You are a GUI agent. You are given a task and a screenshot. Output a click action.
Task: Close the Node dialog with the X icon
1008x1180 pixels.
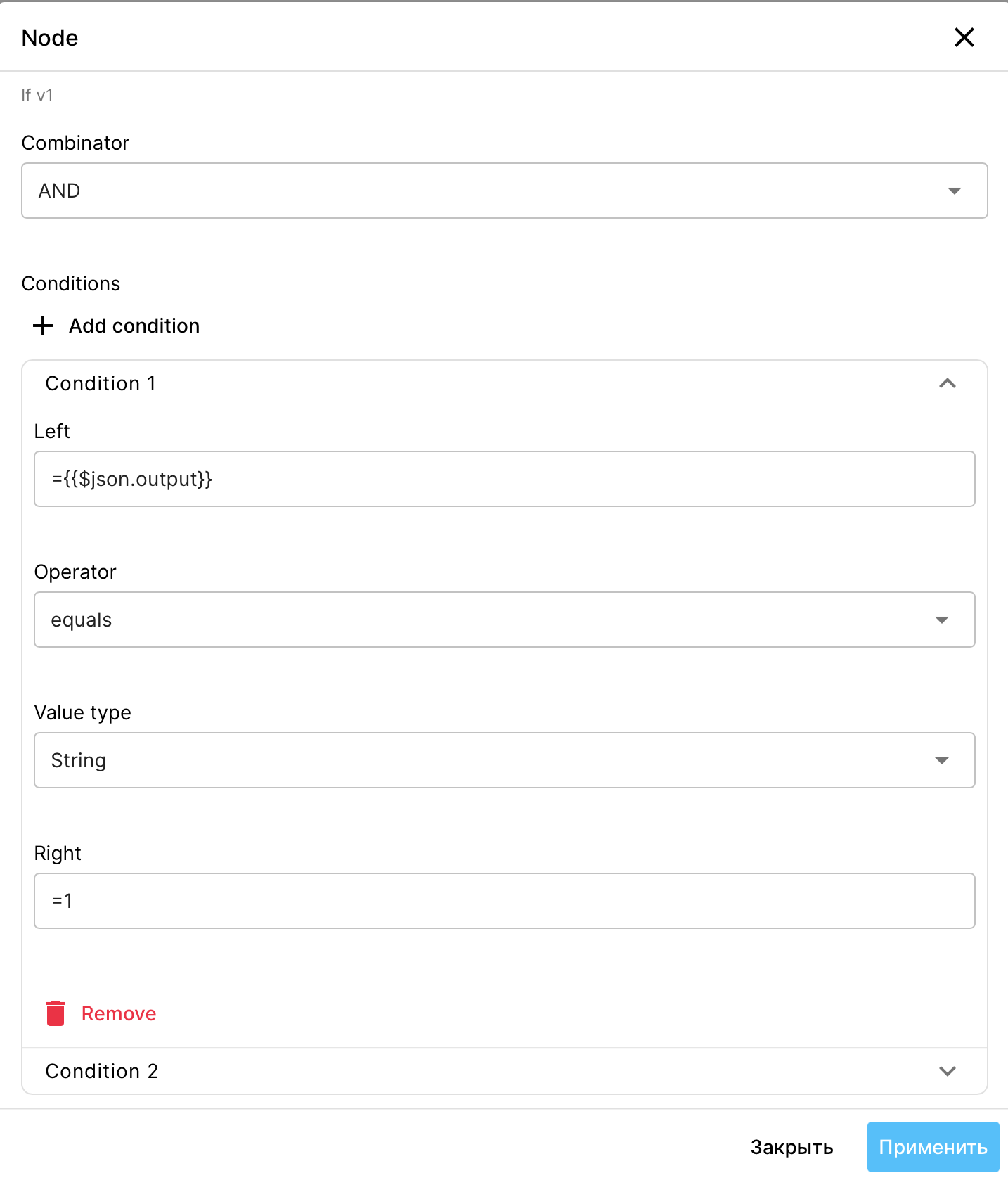coord(964,37)
